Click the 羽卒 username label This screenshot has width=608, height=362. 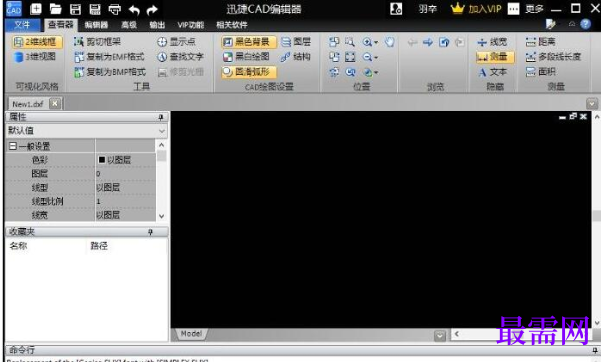[427, 9]
